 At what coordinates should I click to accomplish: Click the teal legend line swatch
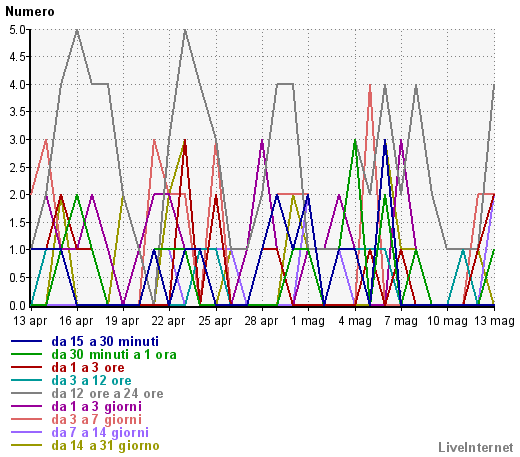pos(27,380)
